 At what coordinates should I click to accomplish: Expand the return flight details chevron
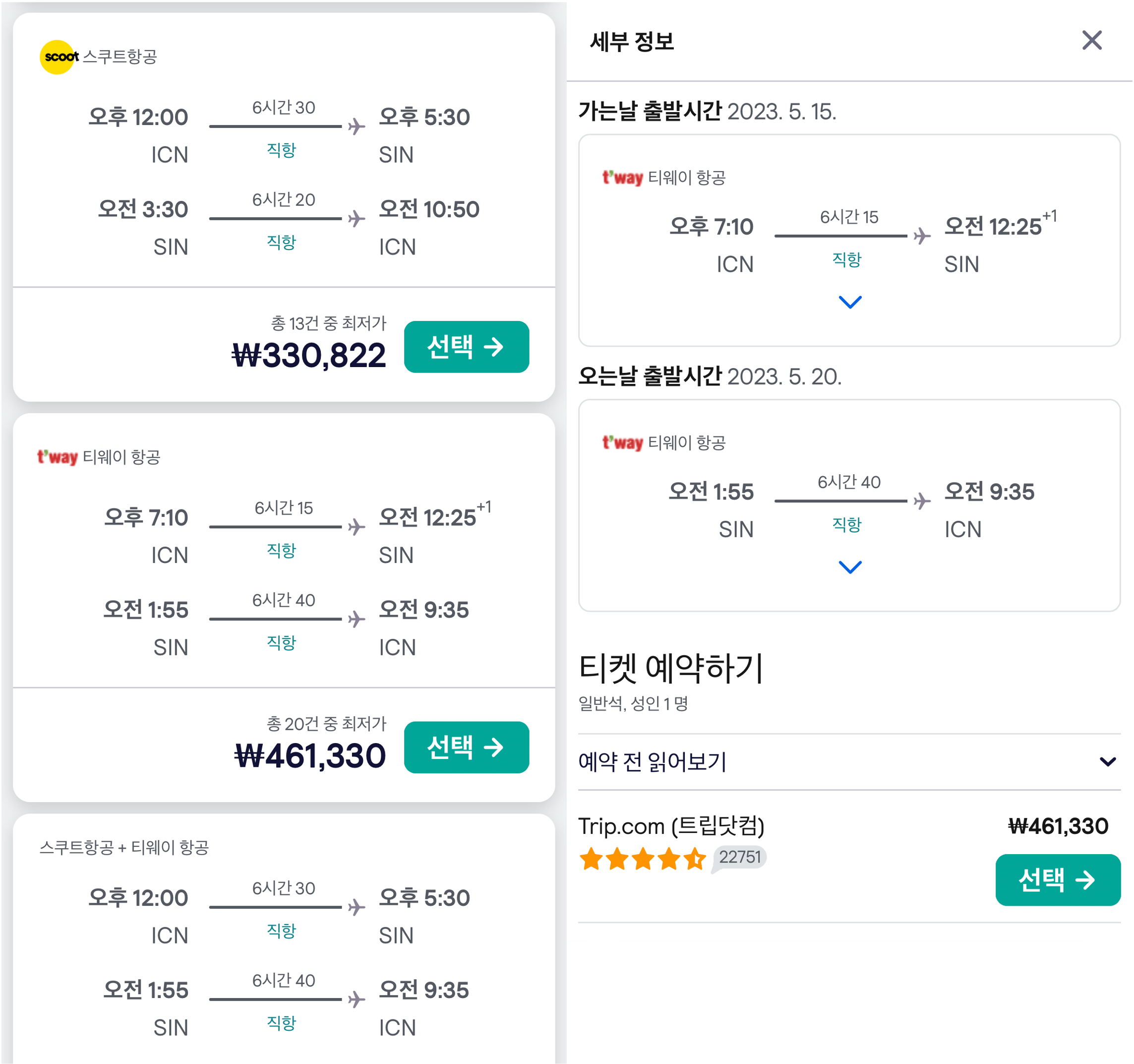(x=849, y=567)
